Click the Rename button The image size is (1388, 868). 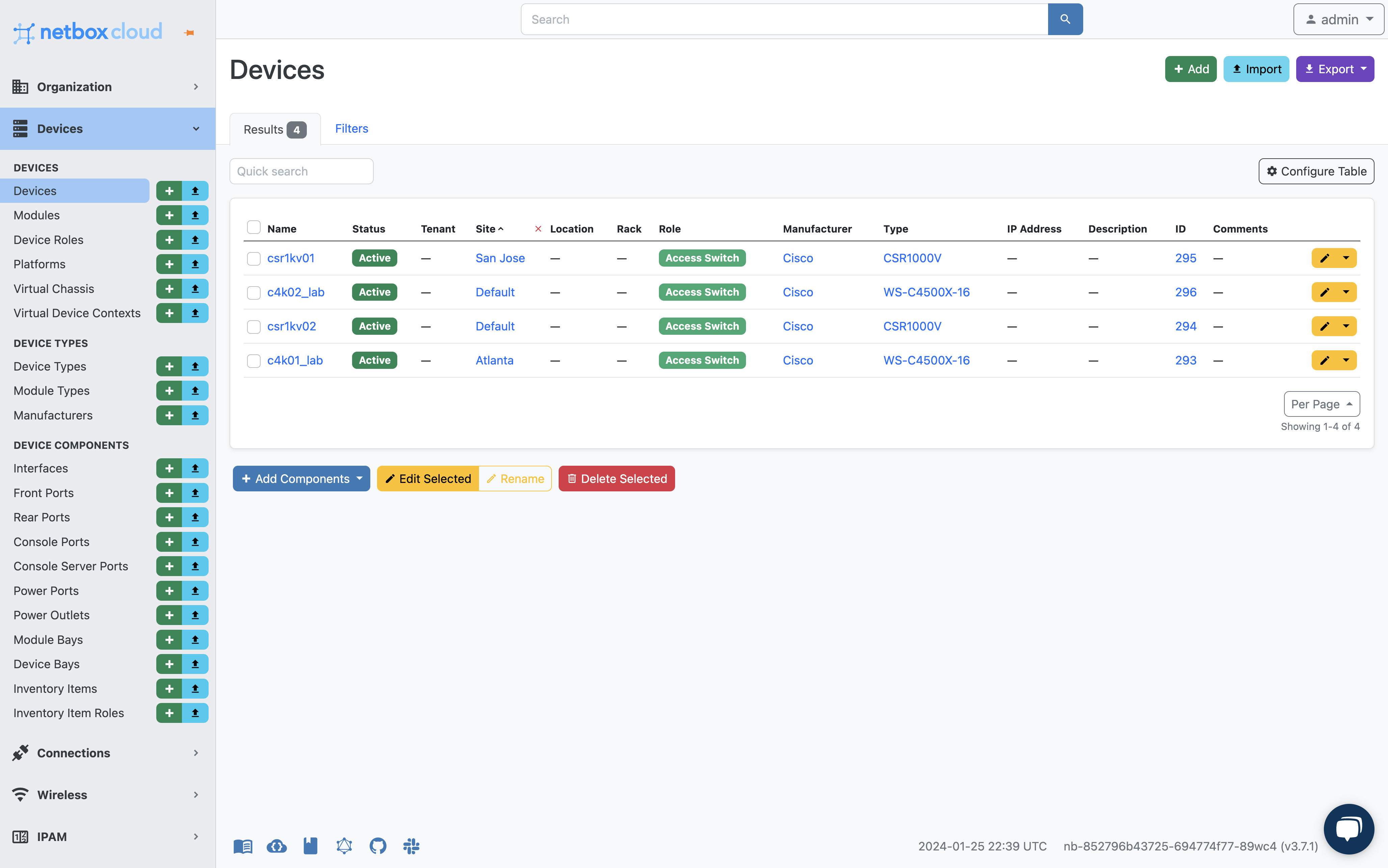click(515, 478)
